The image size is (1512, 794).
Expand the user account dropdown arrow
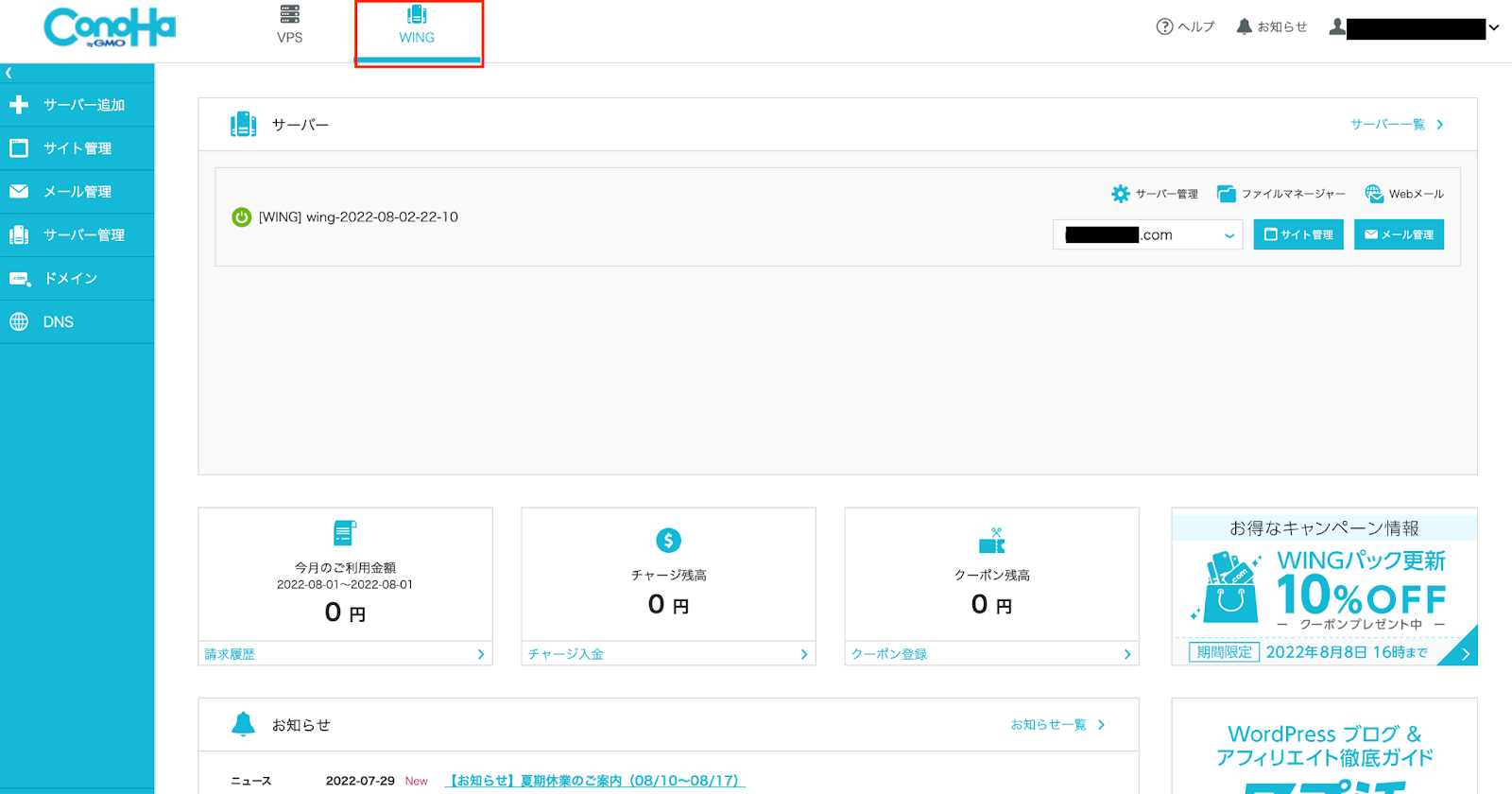[x=1494, y=27]
